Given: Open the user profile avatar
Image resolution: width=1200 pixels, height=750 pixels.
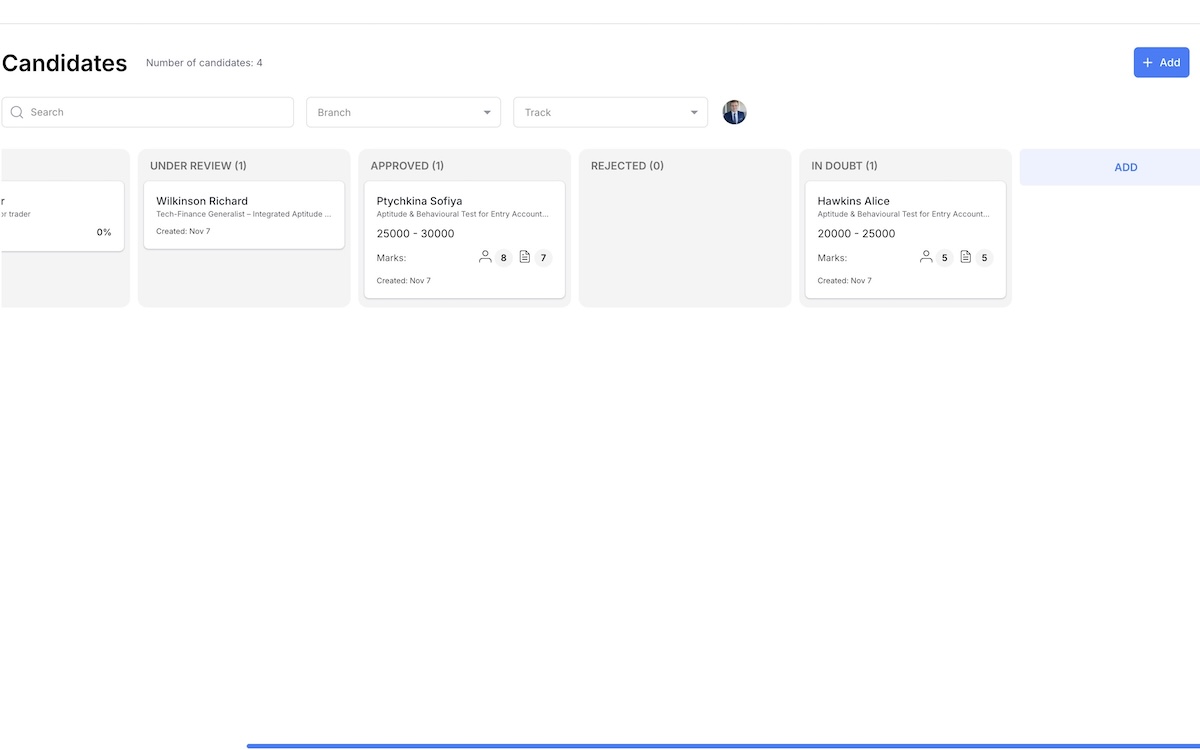Looking at the screenshot, I should (x=735, y=112).
